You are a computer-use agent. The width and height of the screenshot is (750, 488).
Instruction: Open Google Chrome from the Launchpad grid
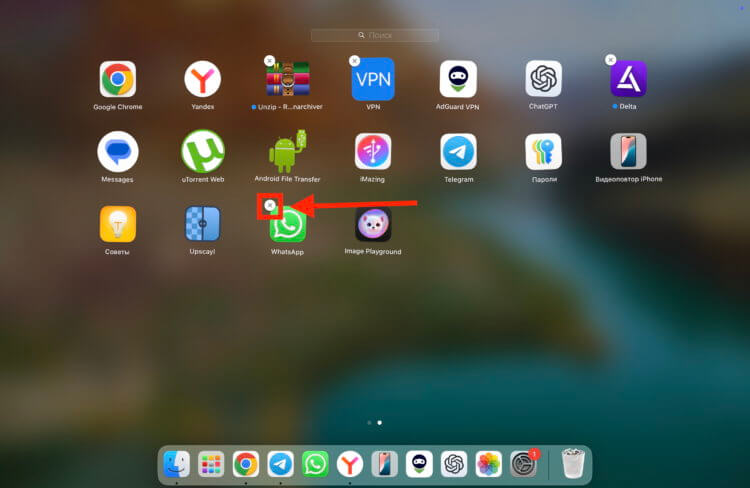pos(117,79)
